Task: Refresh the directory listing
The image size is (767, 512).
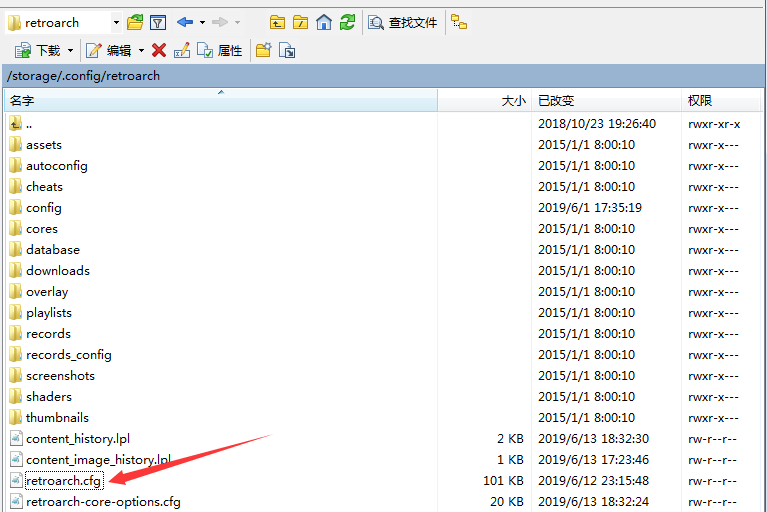Action: click(347, 22)
